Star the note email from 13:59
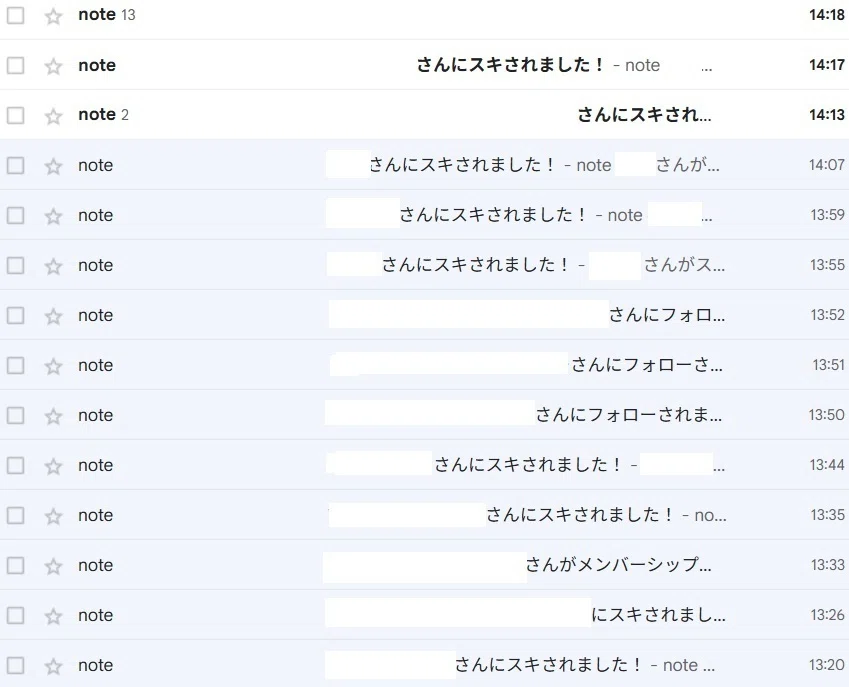This screenshot has width=849, height=687. click(53, 216)
